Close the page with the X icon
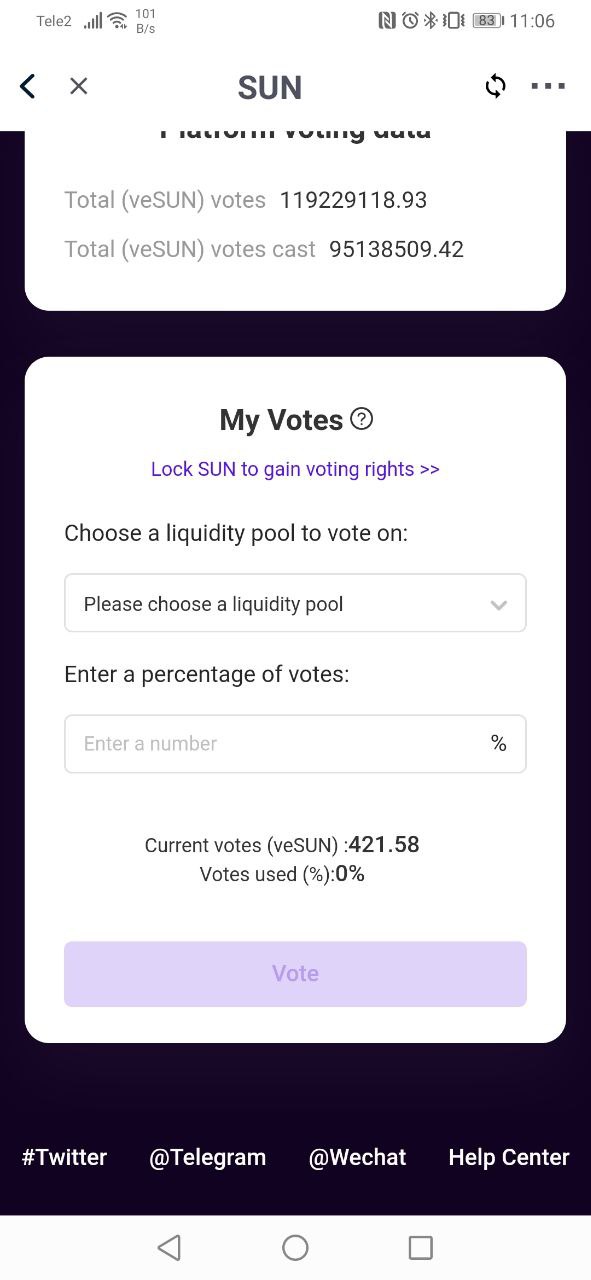Viewport: 591px width, 1280px height. [x=79, y=86]
